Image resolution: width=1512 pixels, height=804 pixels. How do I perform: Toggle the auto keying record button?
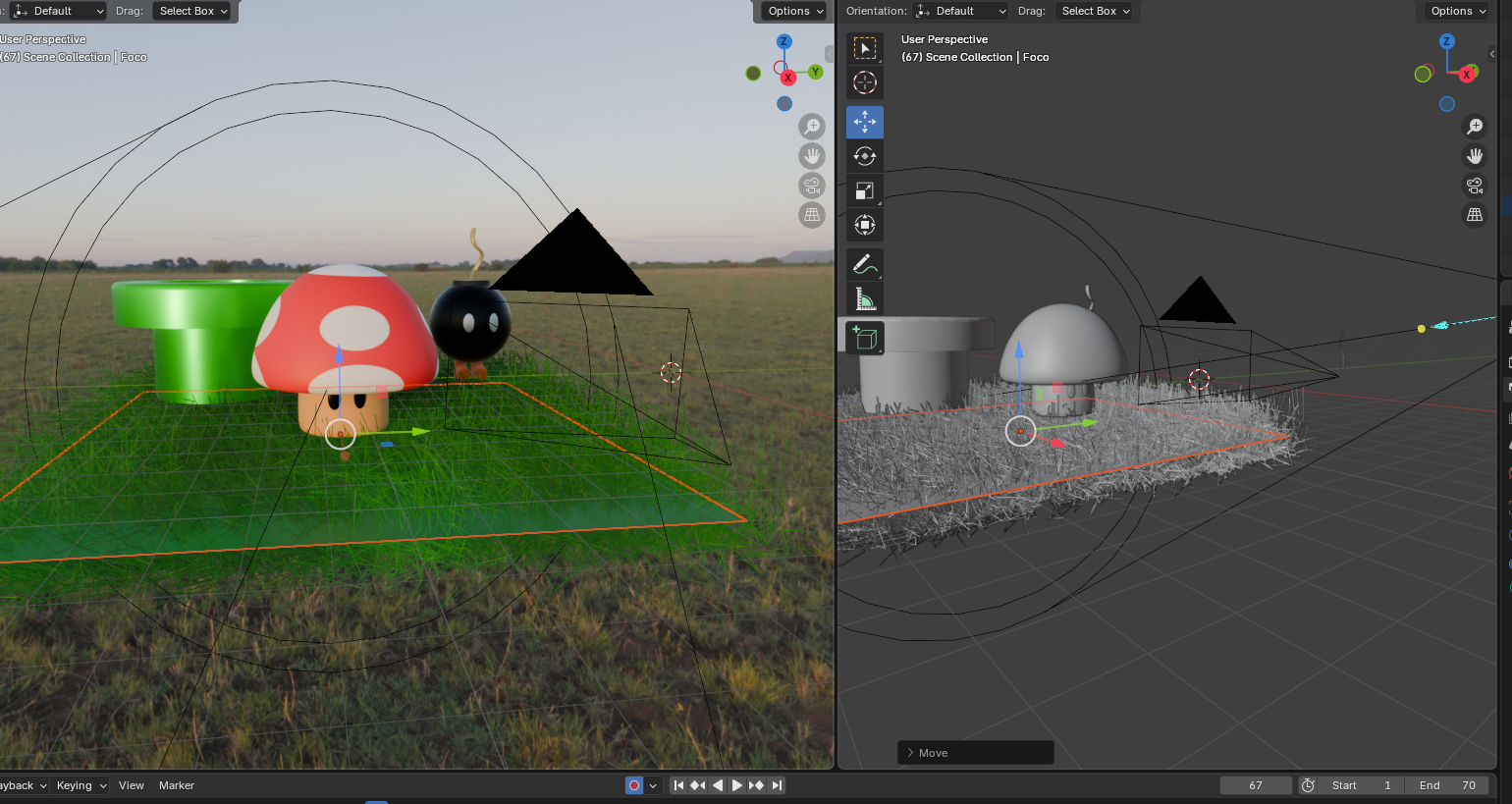point(634,785)
